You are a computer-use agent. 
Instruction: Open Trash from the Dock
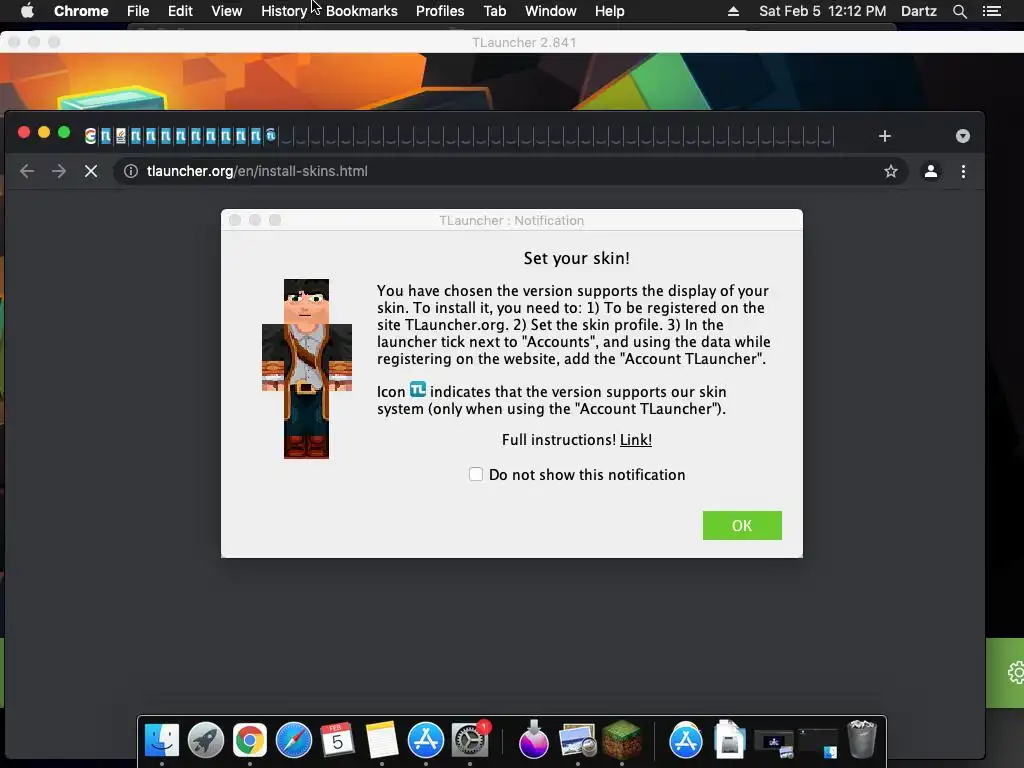coord(861,741)
